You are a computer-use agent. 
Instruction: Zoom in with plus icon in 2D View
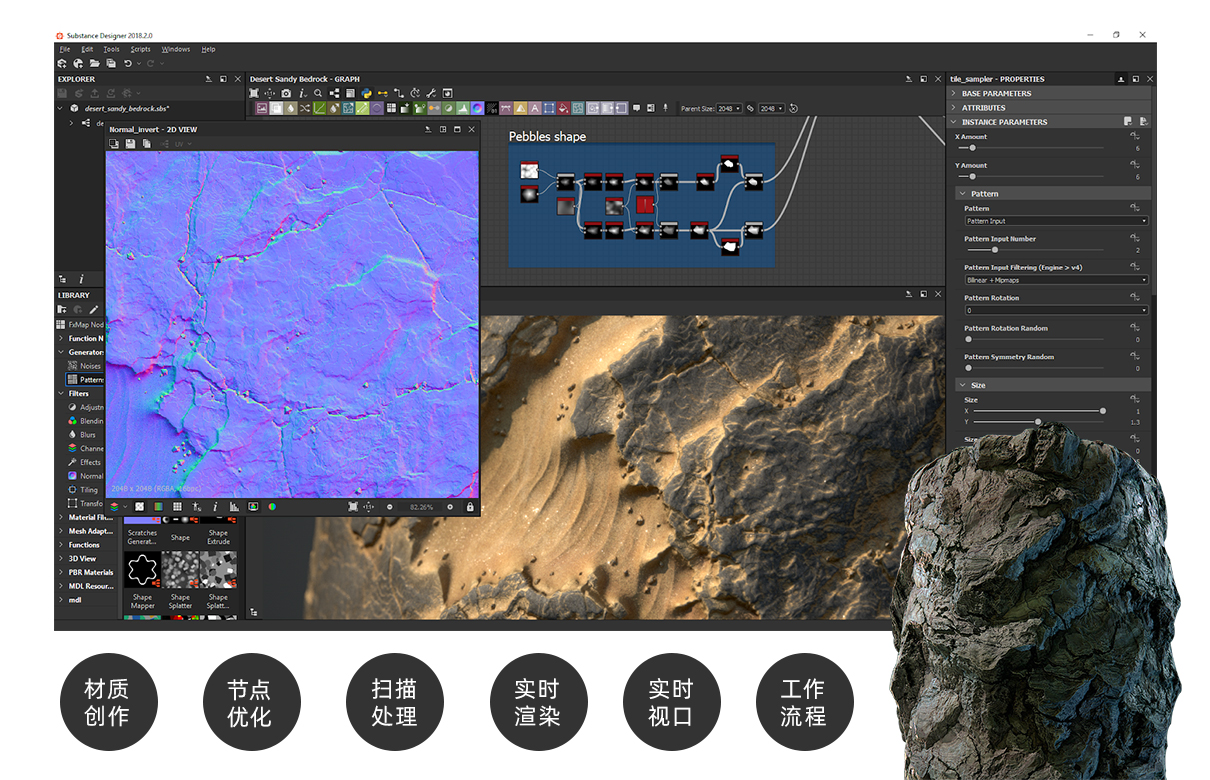click(x=450, y=507)
